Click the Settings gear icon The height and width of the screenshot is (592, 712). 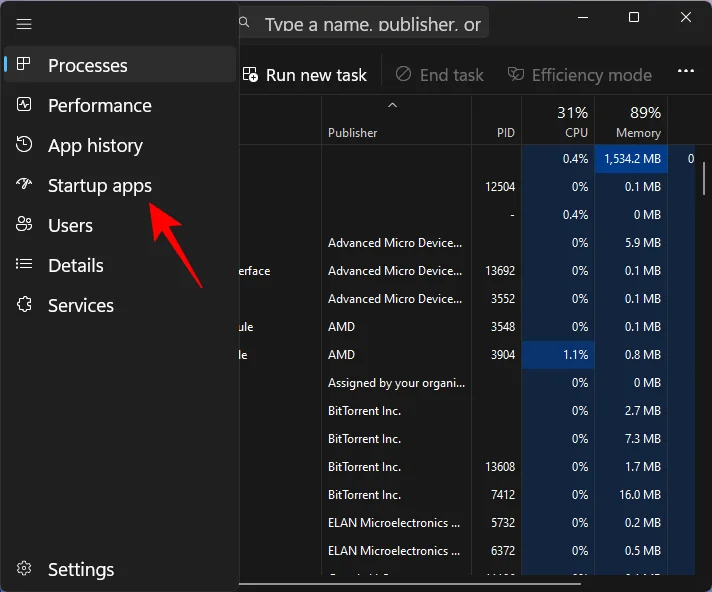pos(24,568)
